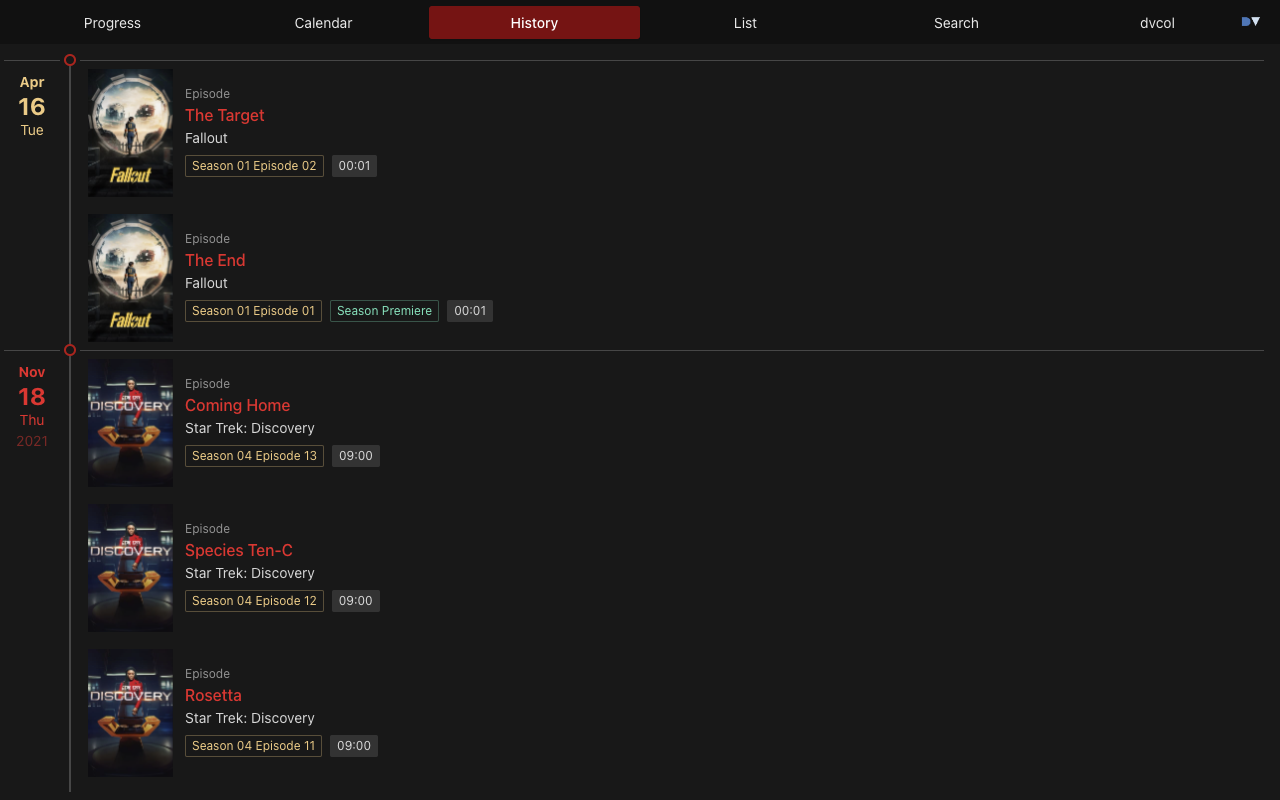Click "Star Trek: Discovery" under Rosetta
This screenshot has height=800, width=1280.
[x=250, y=718]
